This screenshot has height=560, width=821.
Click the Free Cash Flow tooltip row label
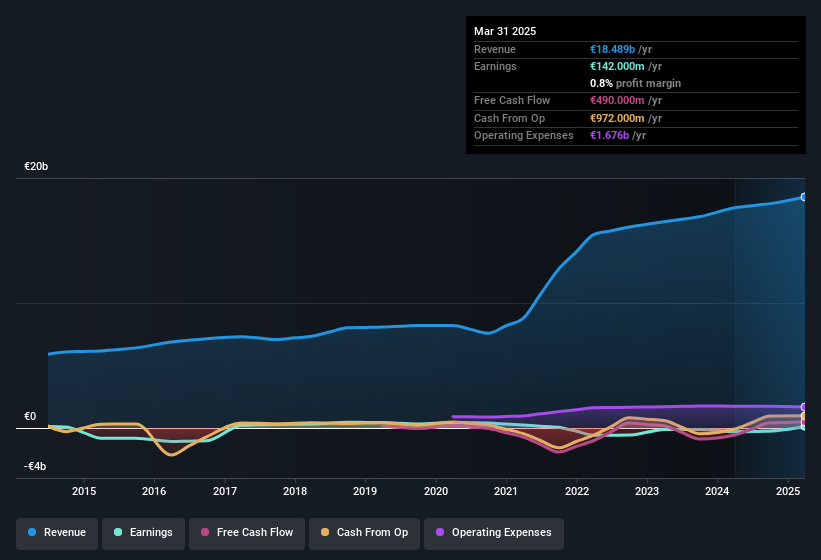pos(512,100)
